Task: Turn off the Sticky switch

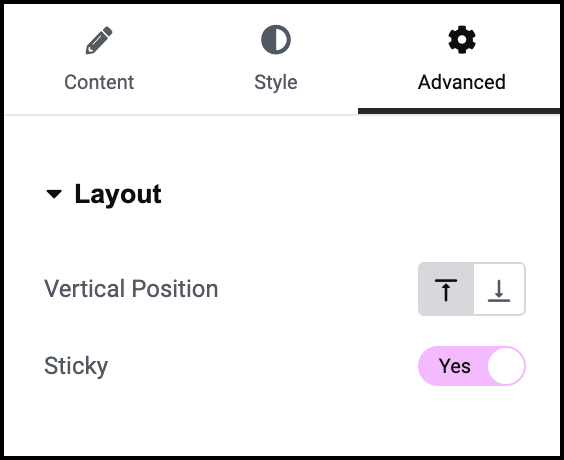Action: point(472,366)
